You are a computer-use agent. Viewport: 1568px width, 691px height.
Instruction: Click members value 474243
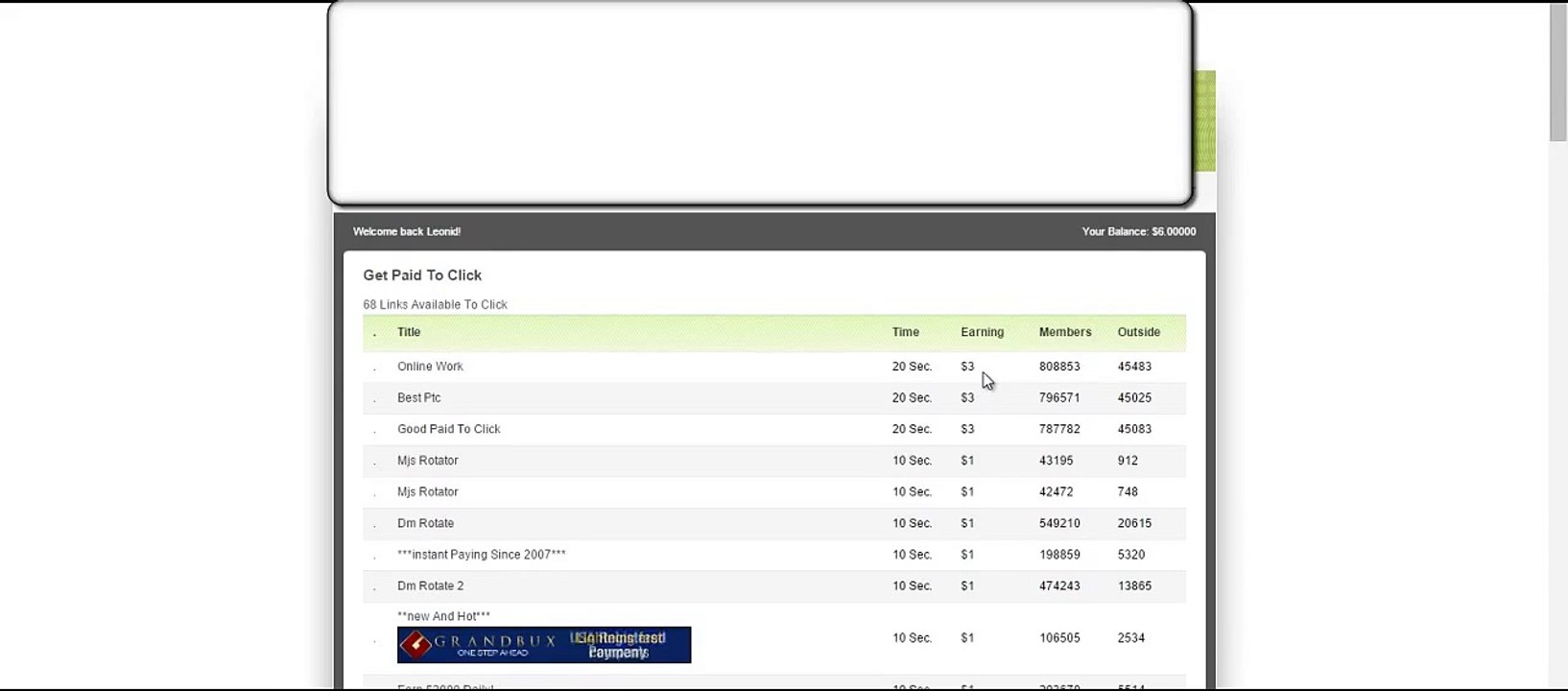pyautogui.click(x=1059, y=585)
